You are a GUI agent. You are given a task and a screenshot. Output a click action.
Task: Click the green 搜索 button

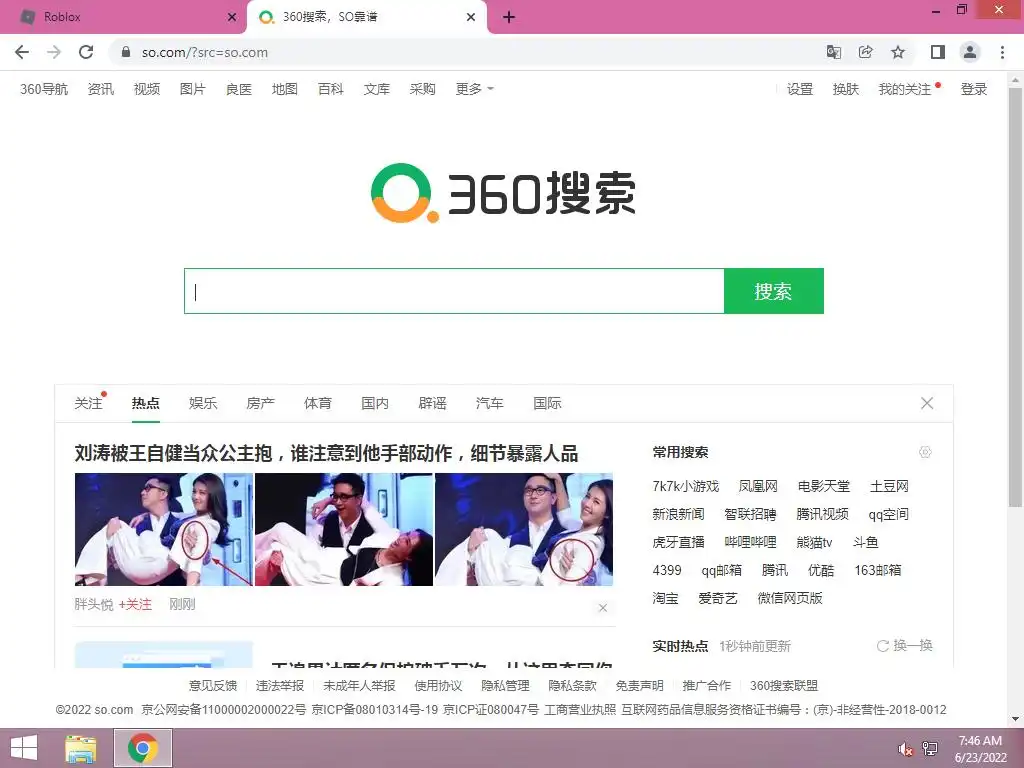pyautogui.click(x=774, y=291)
